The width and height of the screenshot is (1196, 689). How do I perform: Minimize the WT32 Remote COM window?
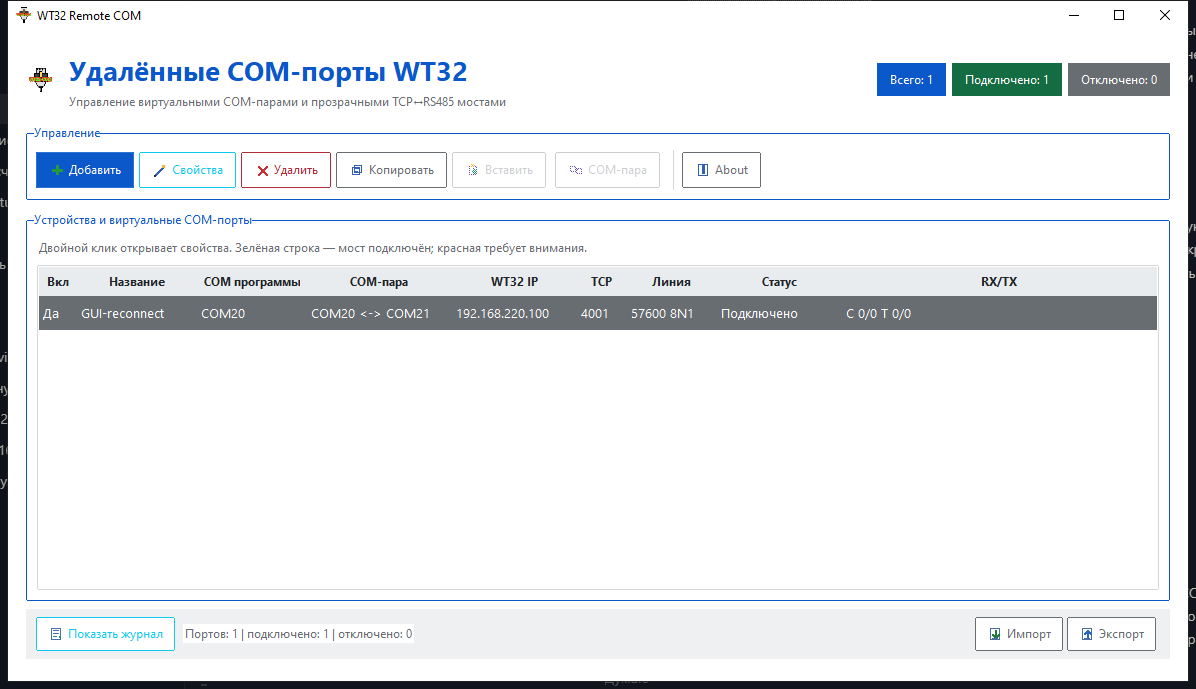tap(1074, 15)
